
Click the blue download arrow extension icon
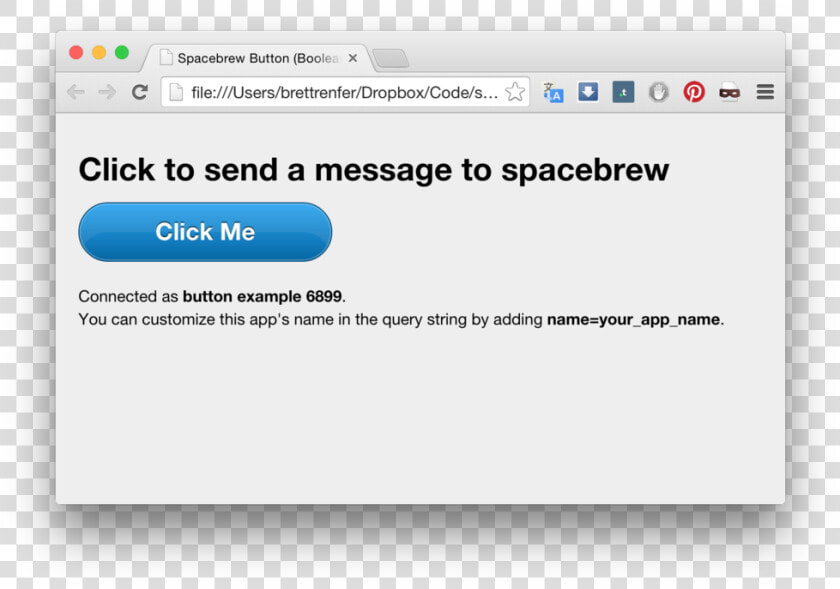[x=588, y=92]
